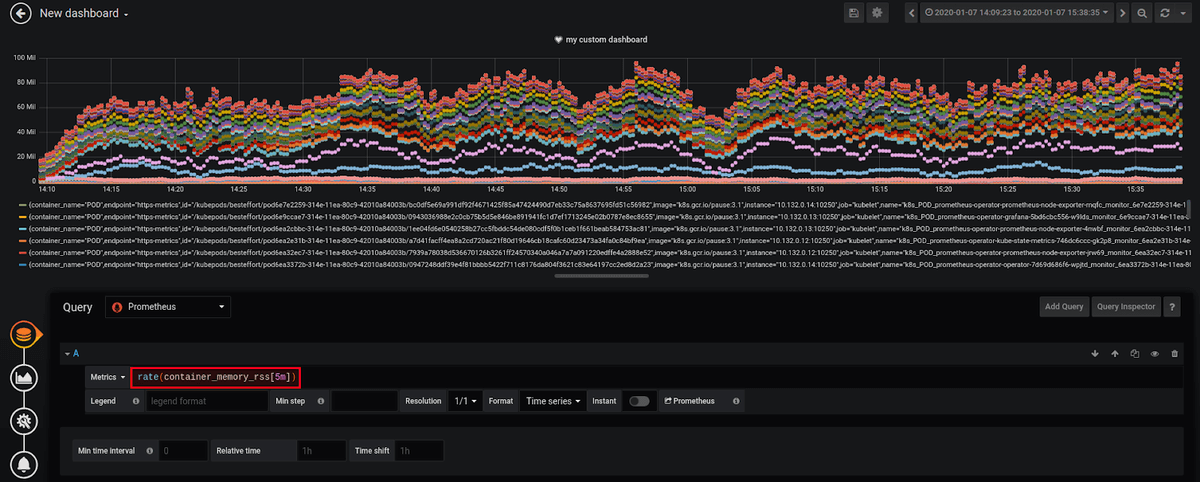Image resolution: width=1200 pixels, height=482 pixels.
Task: Save the dashboard with the disk icon
Action: click(x=853, y=13)
